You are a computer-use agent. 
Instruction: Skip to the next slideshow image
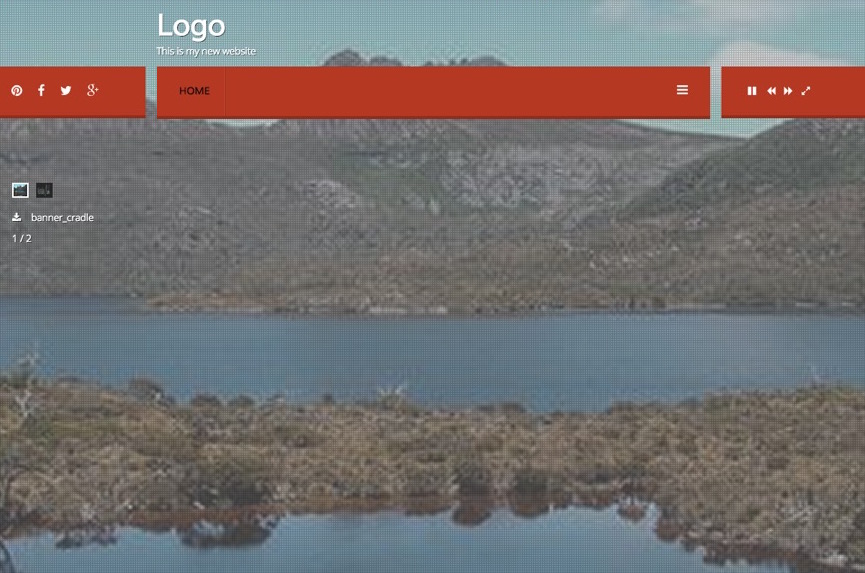point(788,91)
